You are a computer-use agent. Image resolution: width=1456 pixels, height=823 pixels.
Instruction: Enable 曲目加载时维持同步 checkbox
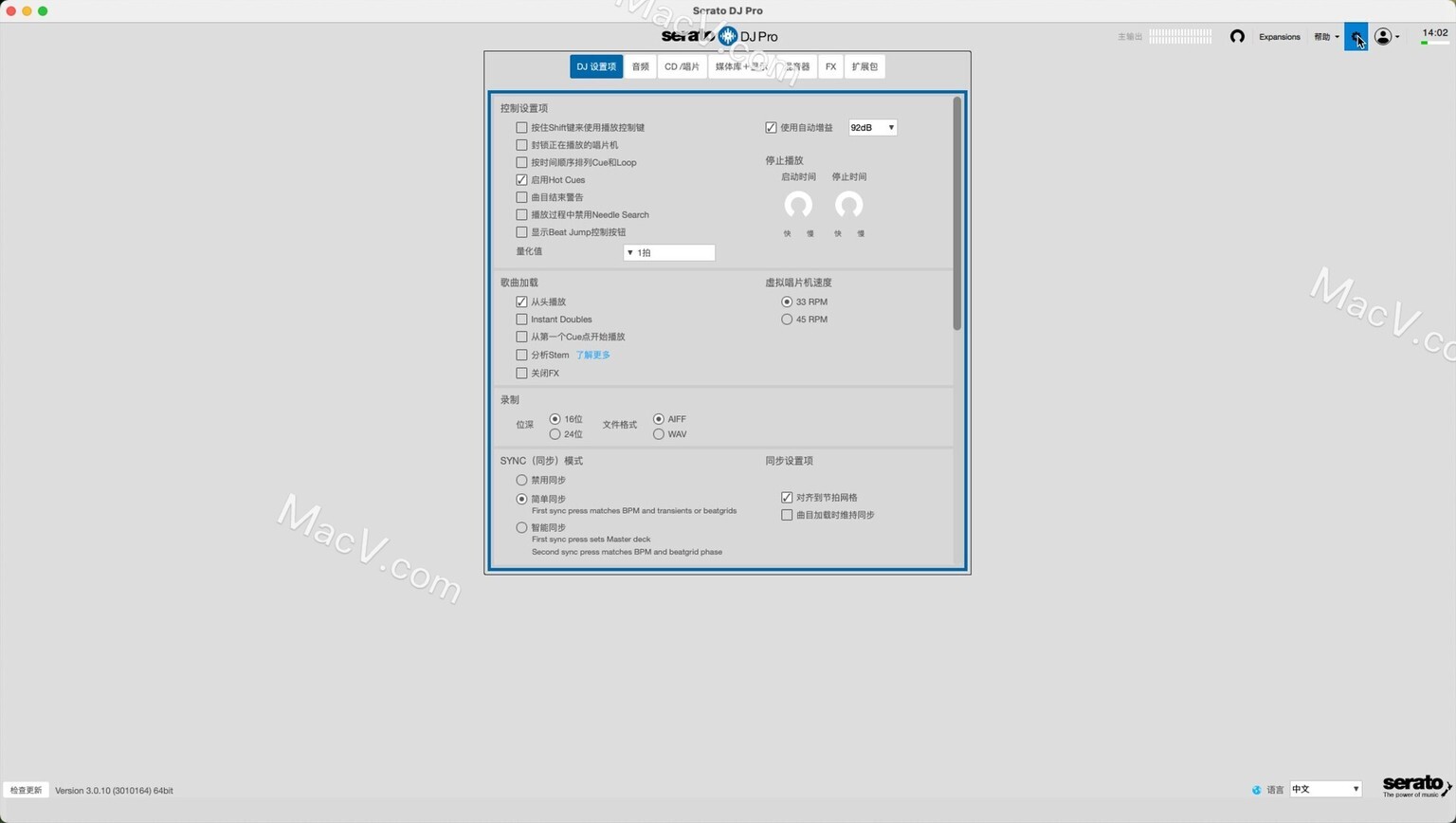tap(787, 515)
